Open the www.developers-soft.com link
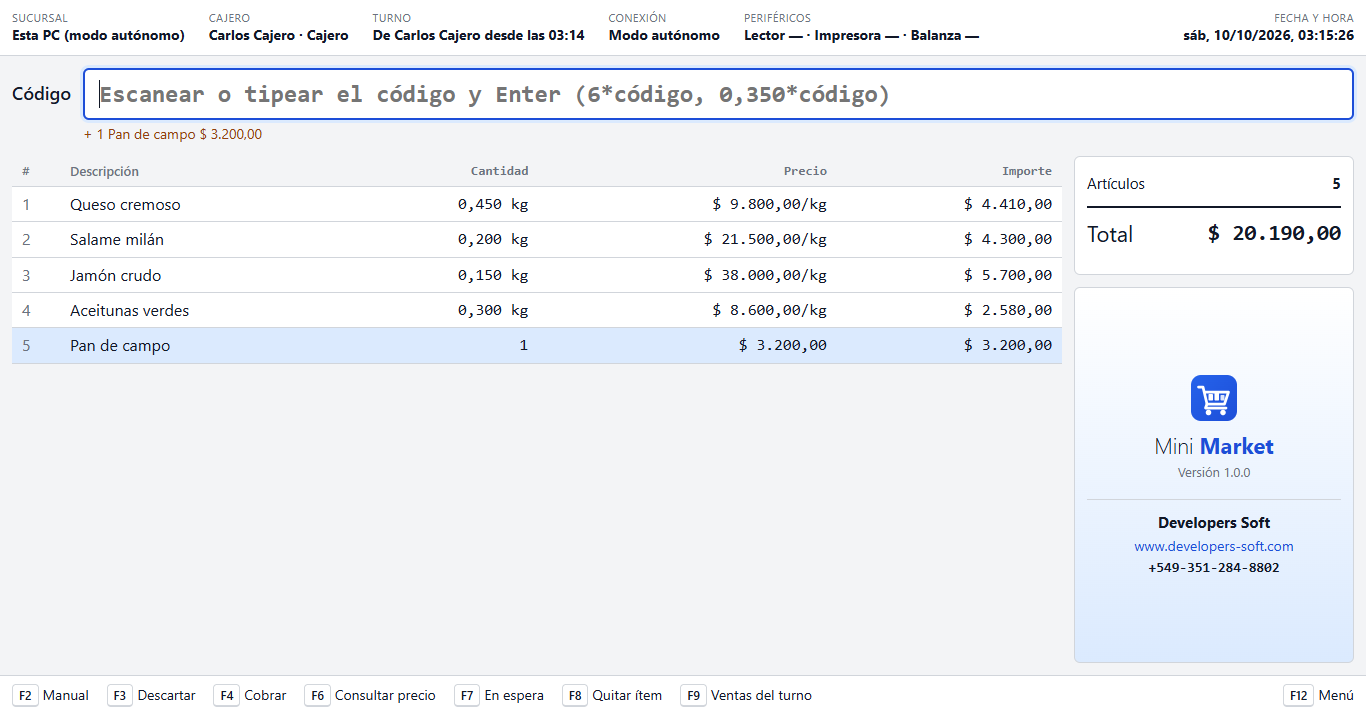The height and width of the screenshot is (715, 1366). tap(1214, 546)
